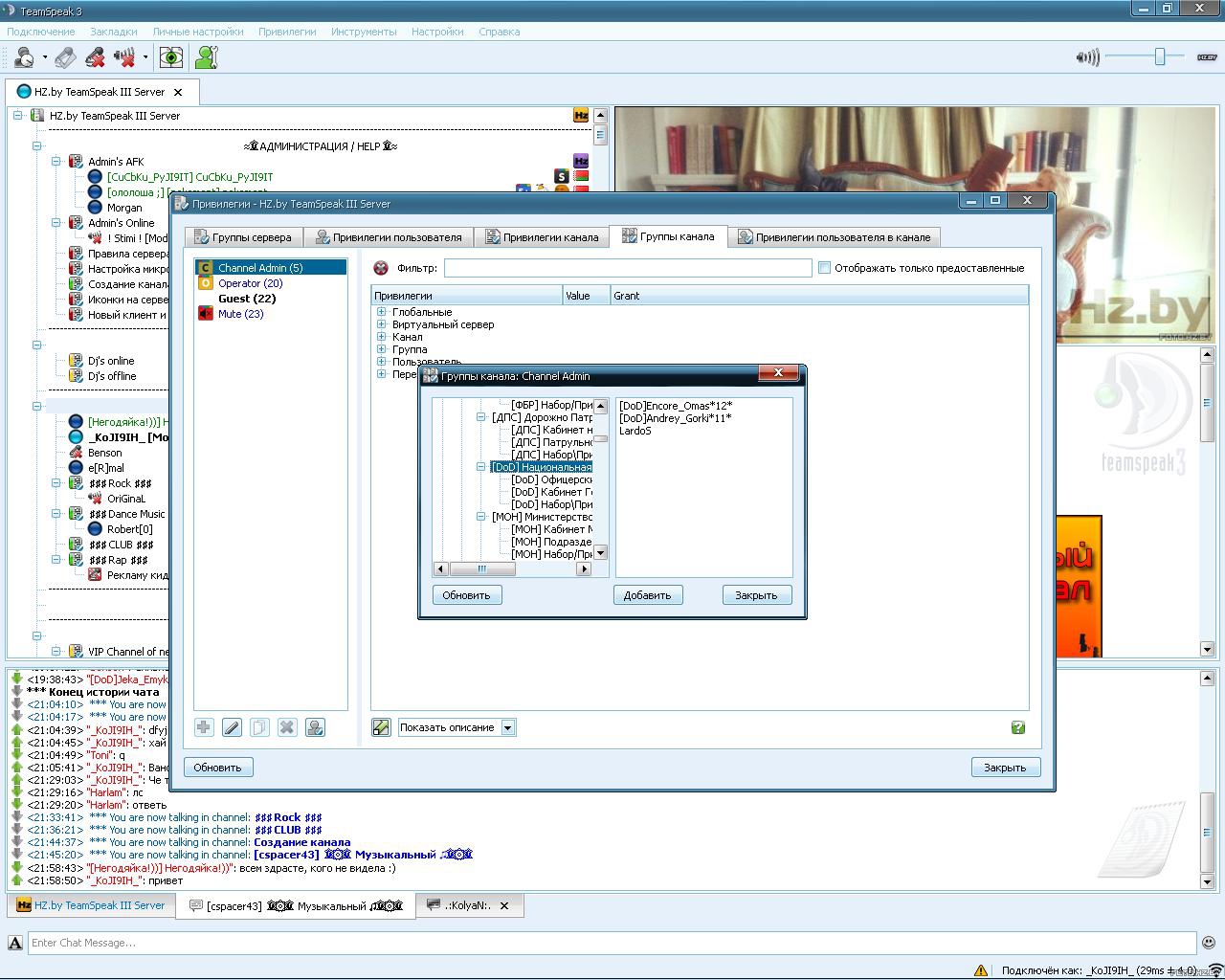This screenshot has width=1225, height=980.
Task: Collapse the [ДПС] Дорожно Патр channel node
Action: (481, 417)
